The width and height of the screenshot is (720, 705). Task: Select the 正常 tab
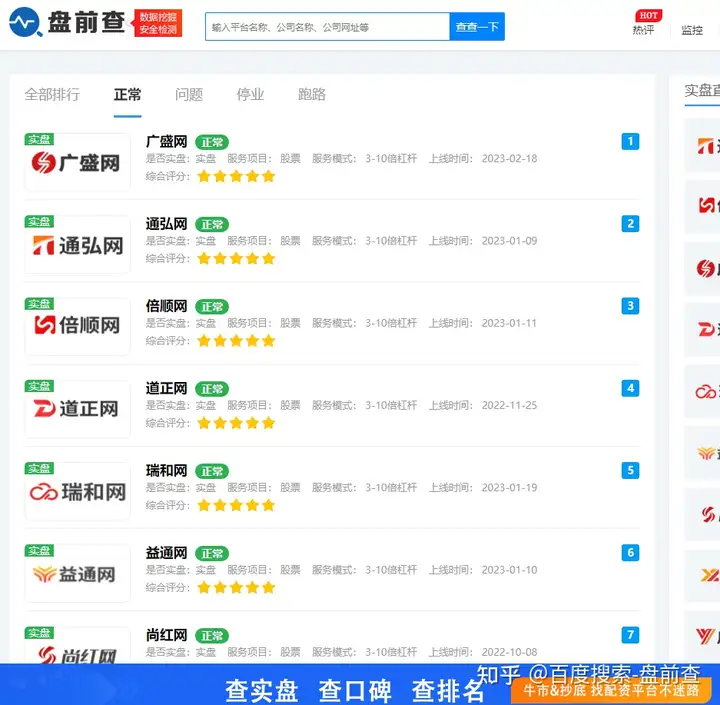[127, 95]
